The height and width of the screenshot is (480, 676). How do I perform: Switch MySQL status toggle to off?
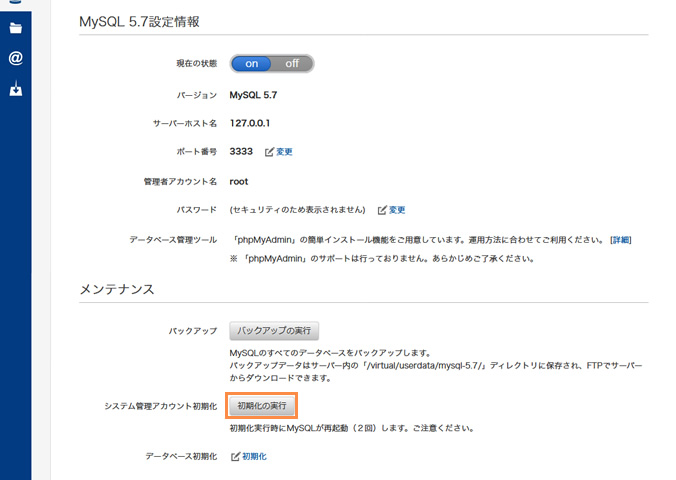coord(292,63)
